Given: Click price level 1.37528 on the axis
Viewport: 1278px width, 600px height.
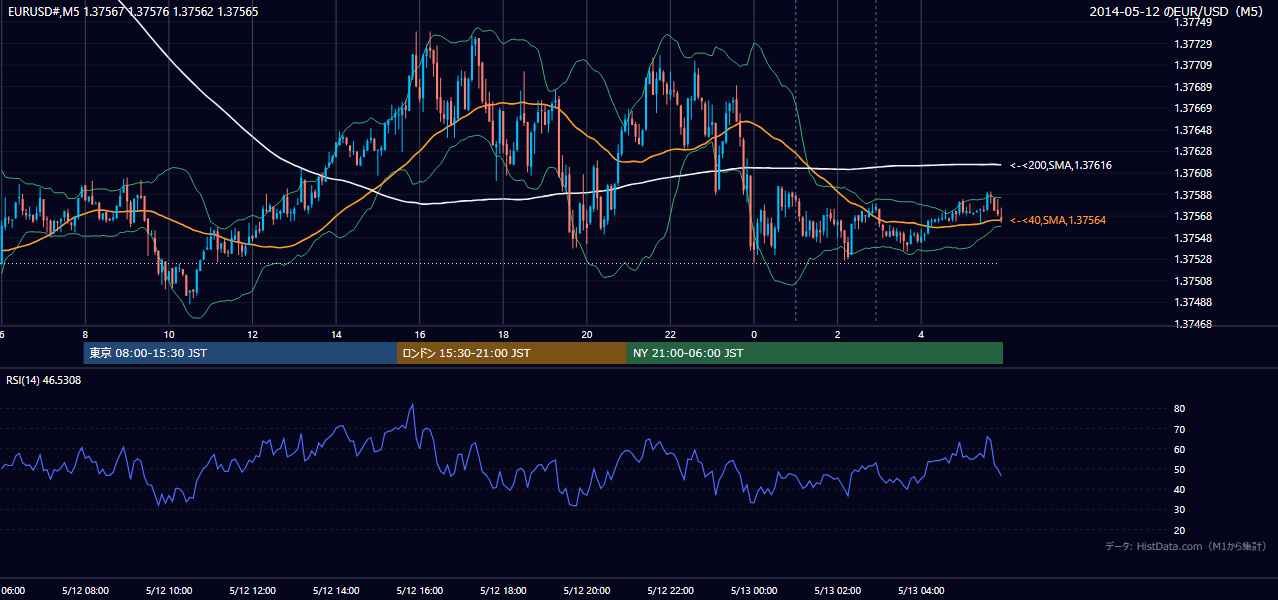Looking at the screenshot, I should coord(1194,259).
